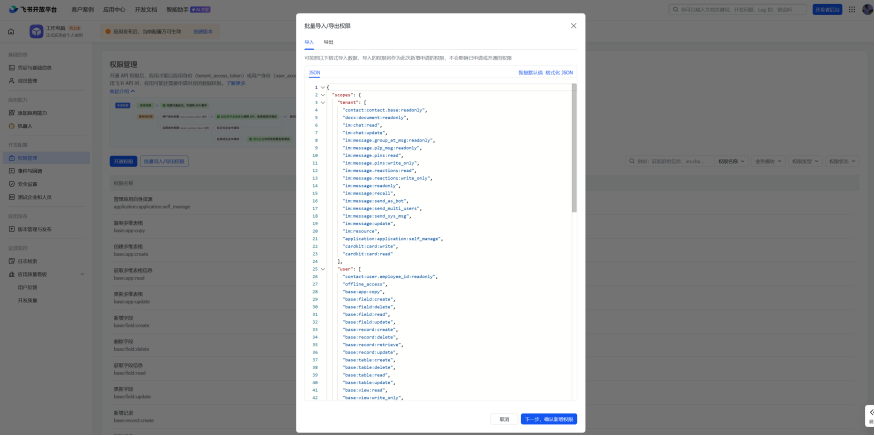Switch to the 导出 tab
Viewport: 875px width, 436px height.
point(329,42)
